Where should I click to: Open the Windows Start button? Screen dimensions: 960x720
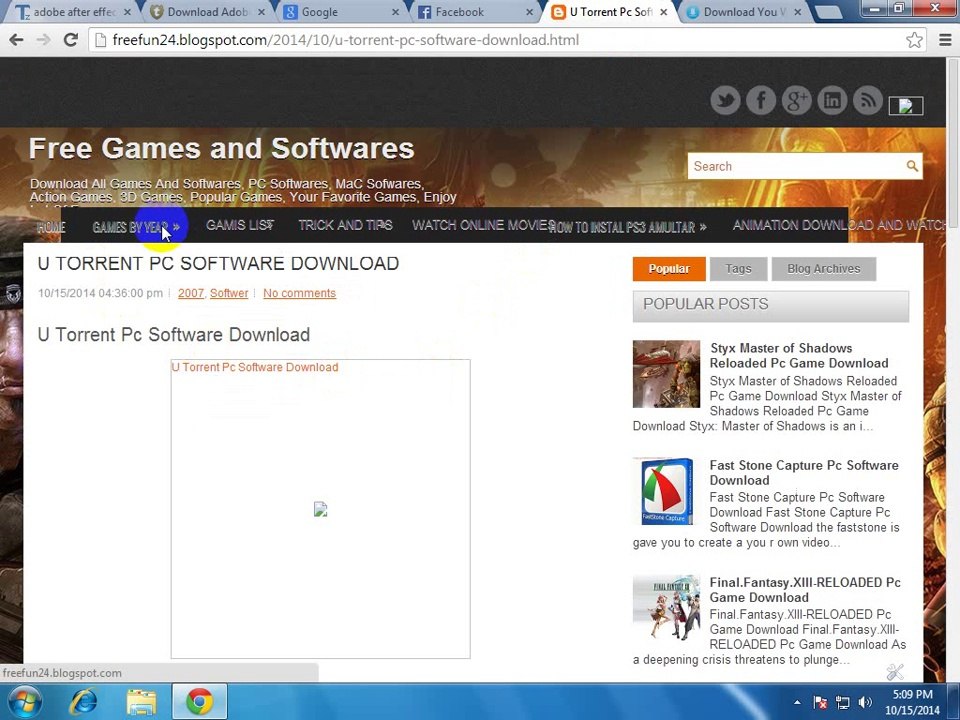(x=24, y=702)
